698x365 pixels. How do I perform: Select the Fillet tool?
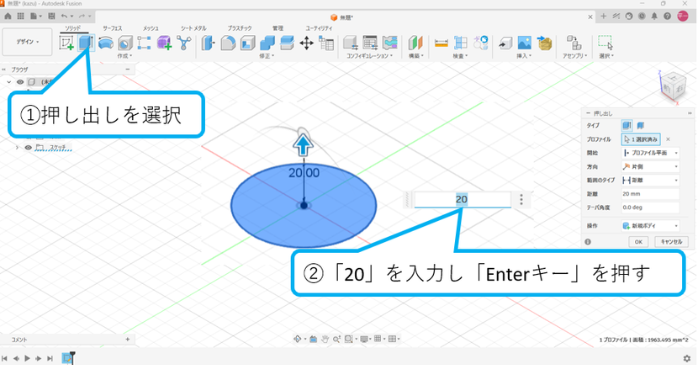[228, 43]
